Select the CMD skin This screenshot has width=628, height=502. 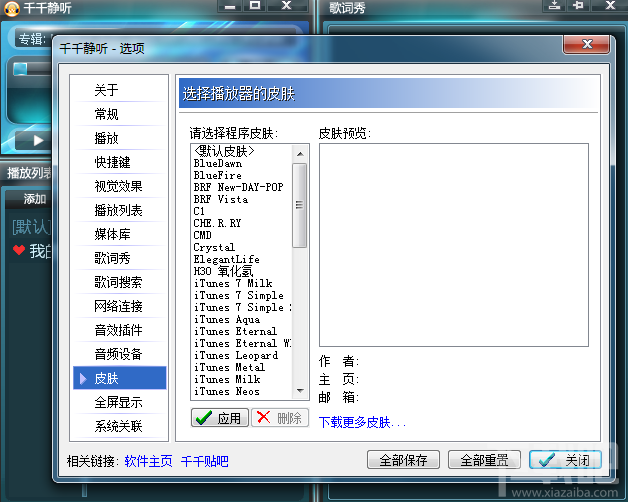242,235
